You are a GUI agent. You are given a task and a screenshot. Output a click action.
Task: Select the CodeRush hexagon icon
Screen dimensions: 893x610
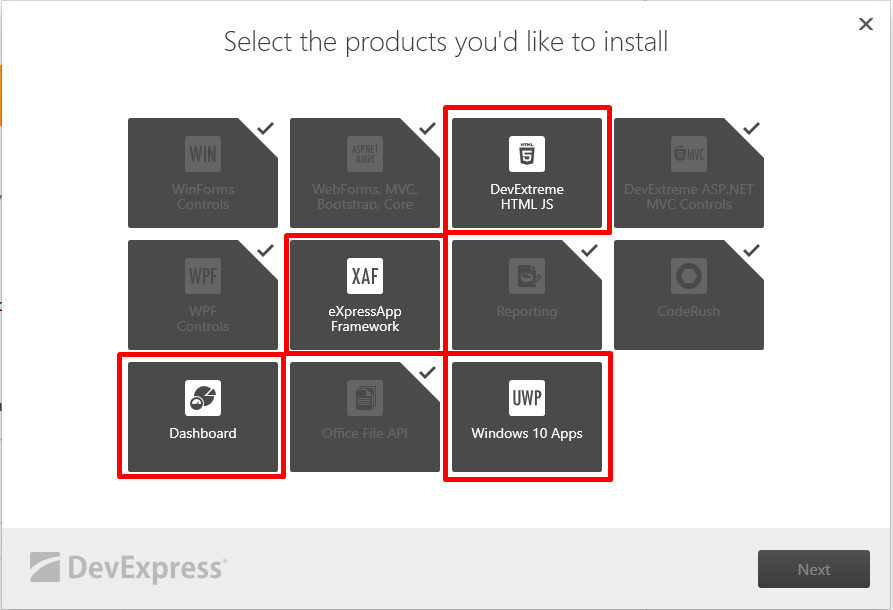click(x=689, y=276)
